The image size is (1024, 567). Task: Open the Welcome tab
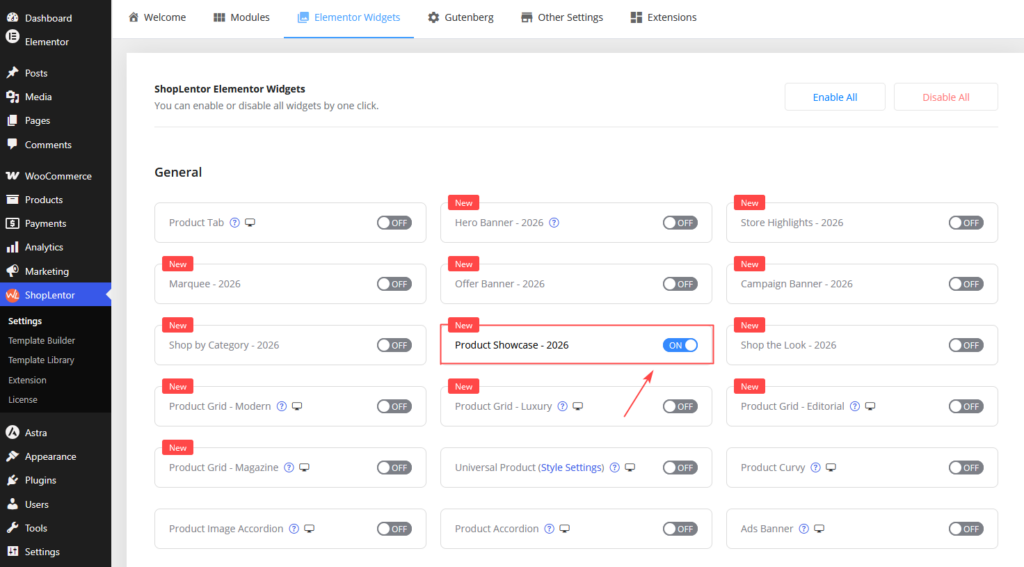157,18
